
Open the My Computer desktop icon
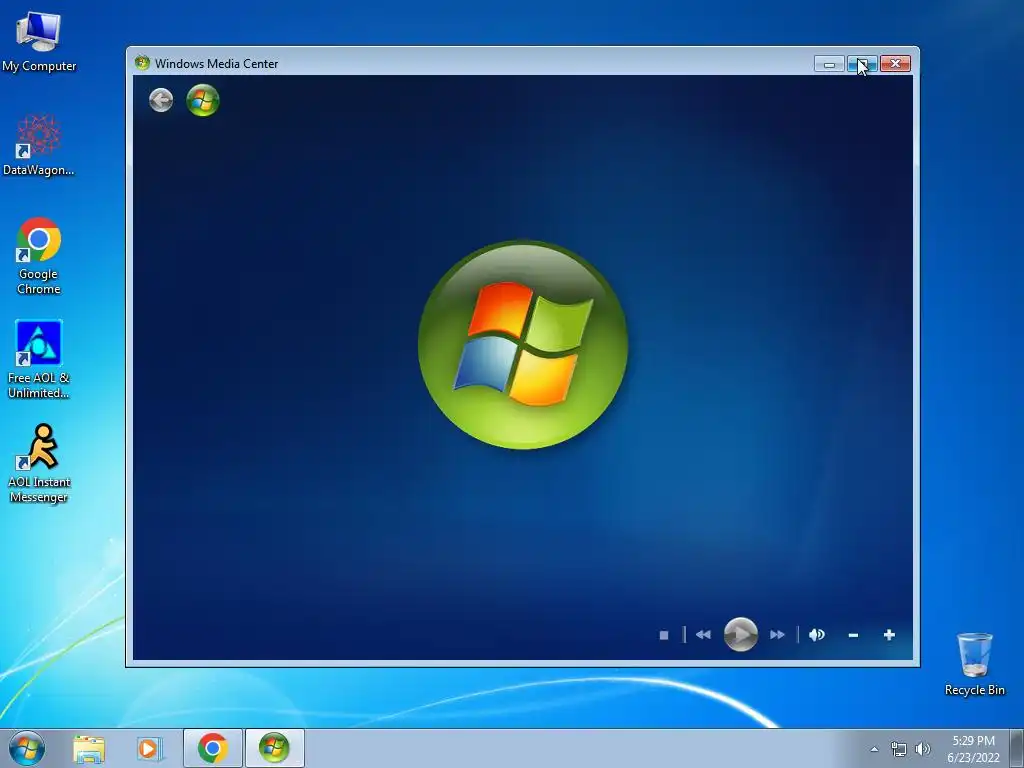39,40
